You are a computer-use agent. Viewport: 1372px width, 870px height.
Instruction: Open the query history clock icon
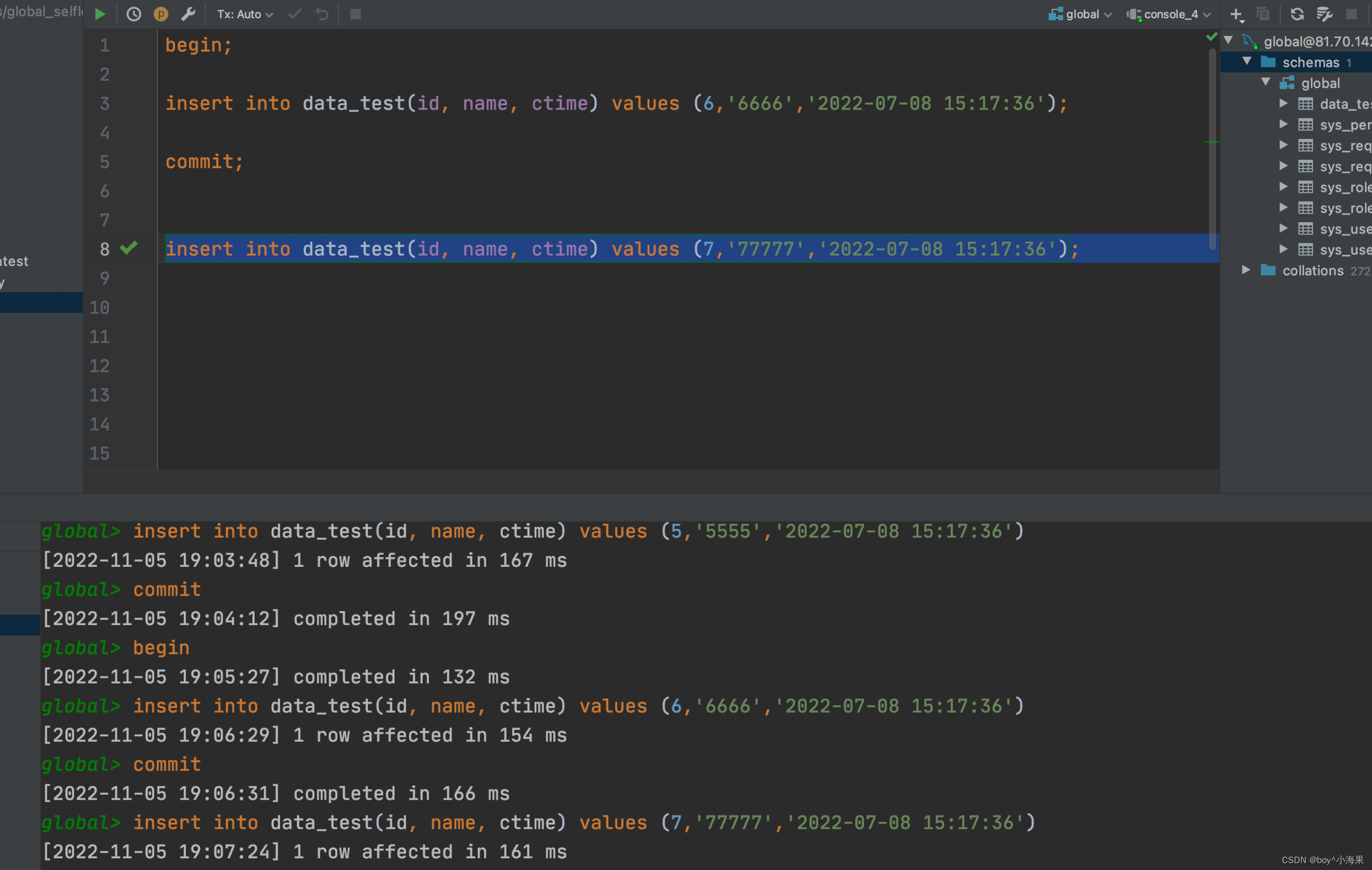point(133,14)
